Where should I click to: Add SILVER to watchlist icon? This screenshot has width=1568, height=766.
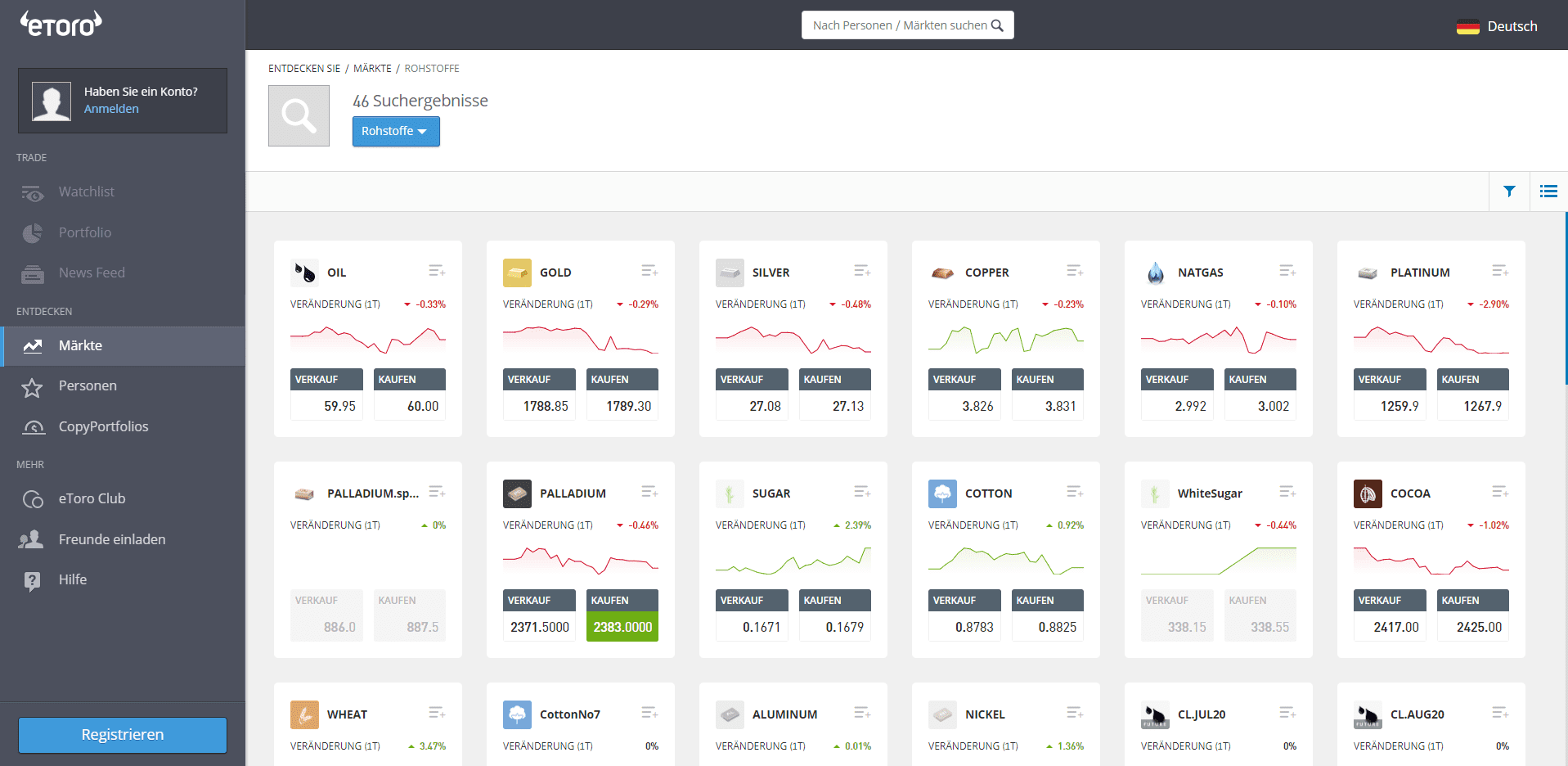(x=862, y=271)
